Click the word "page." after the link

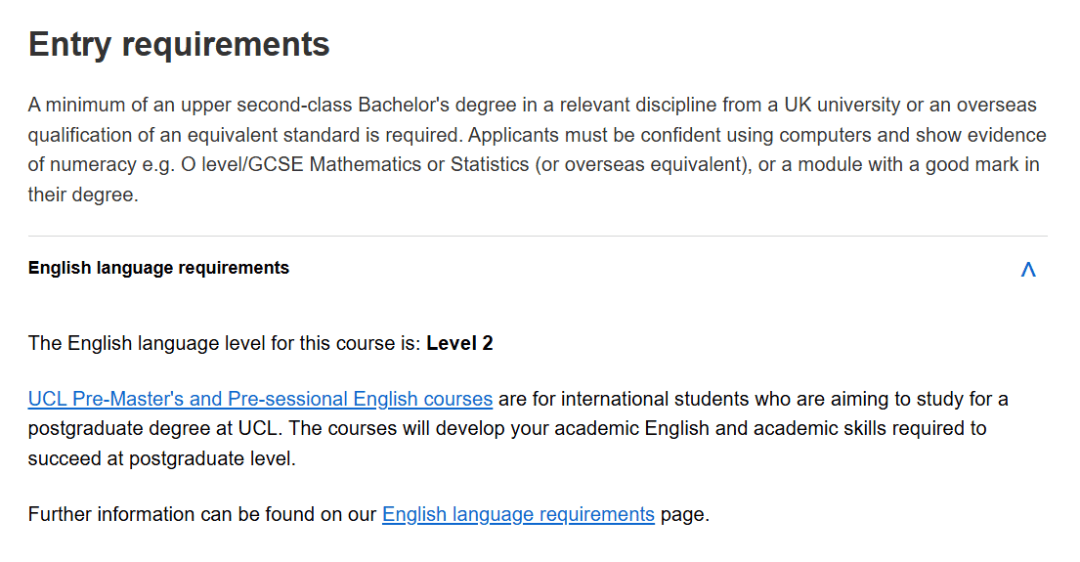685,515
